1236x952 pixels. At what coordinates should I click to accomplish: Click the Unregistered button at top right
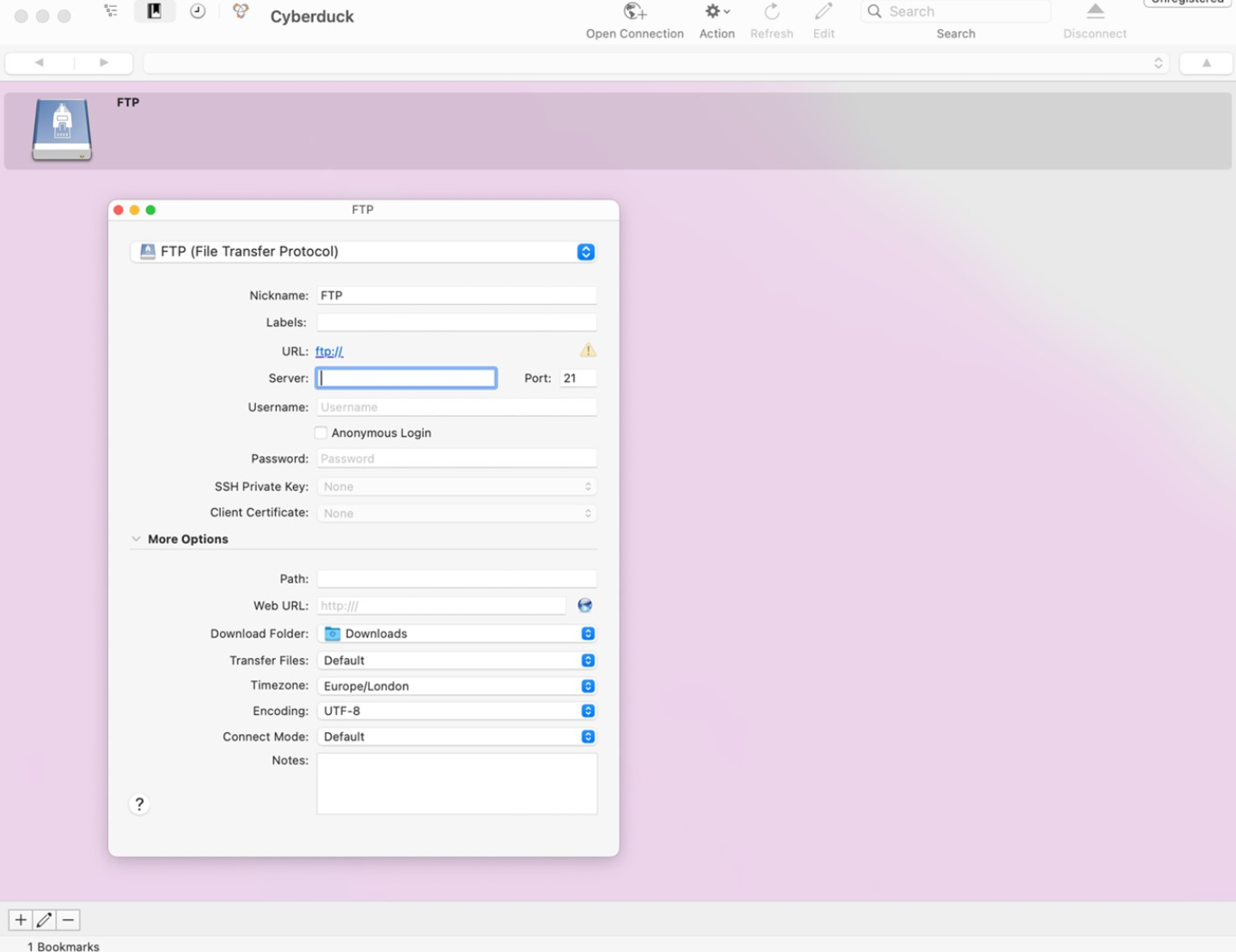click(1188, 3)
